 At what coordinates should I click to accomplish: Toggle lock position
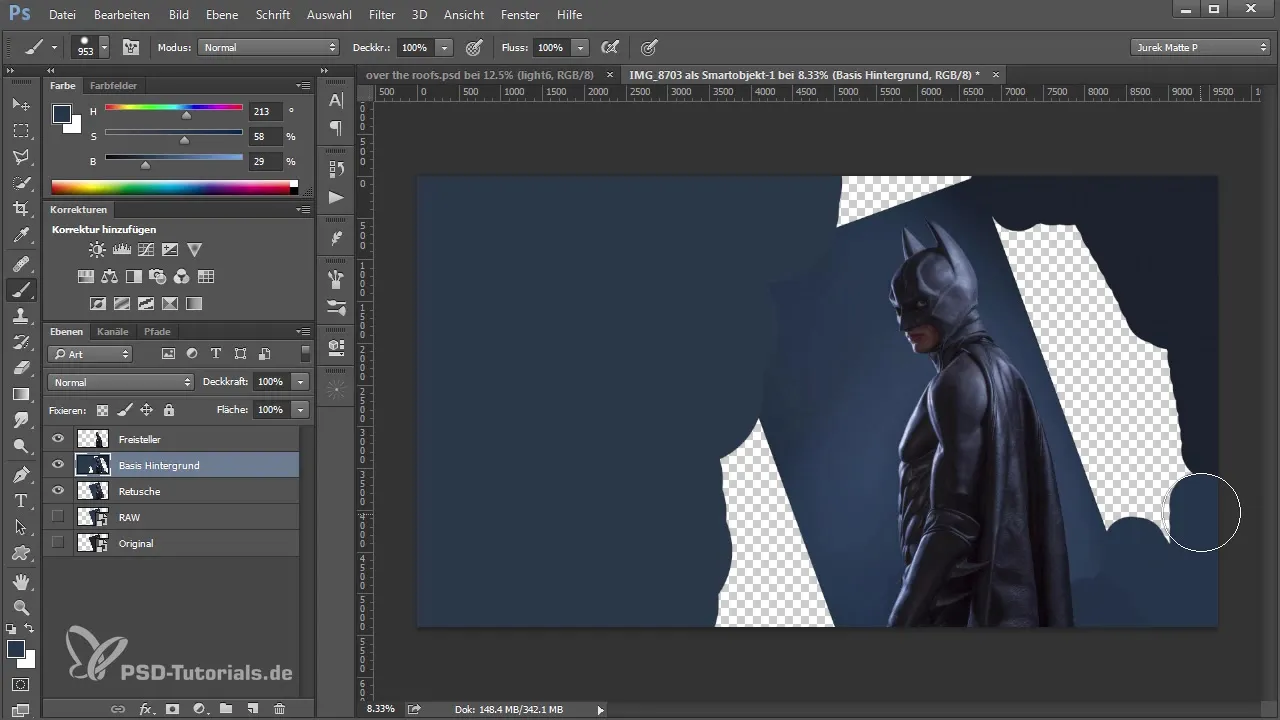tap(146, 410)
